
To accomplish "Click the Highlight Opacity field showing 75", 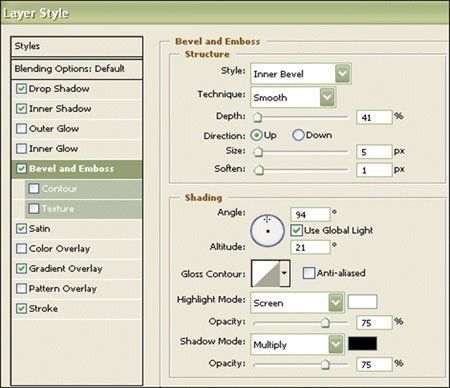I will (x=374, y=323).
